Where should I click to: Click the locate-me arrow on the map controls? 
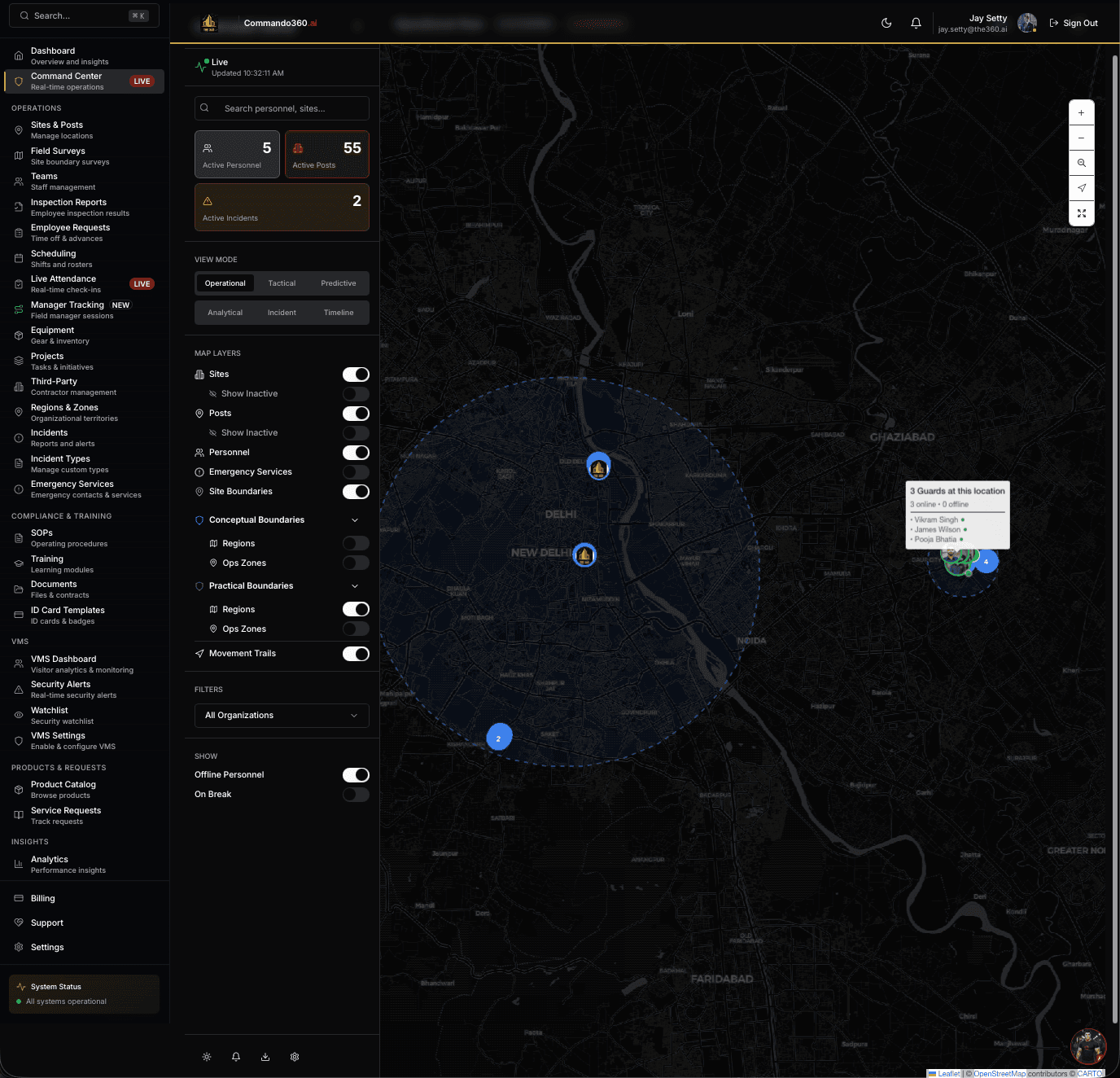[x=1081, y=188]
